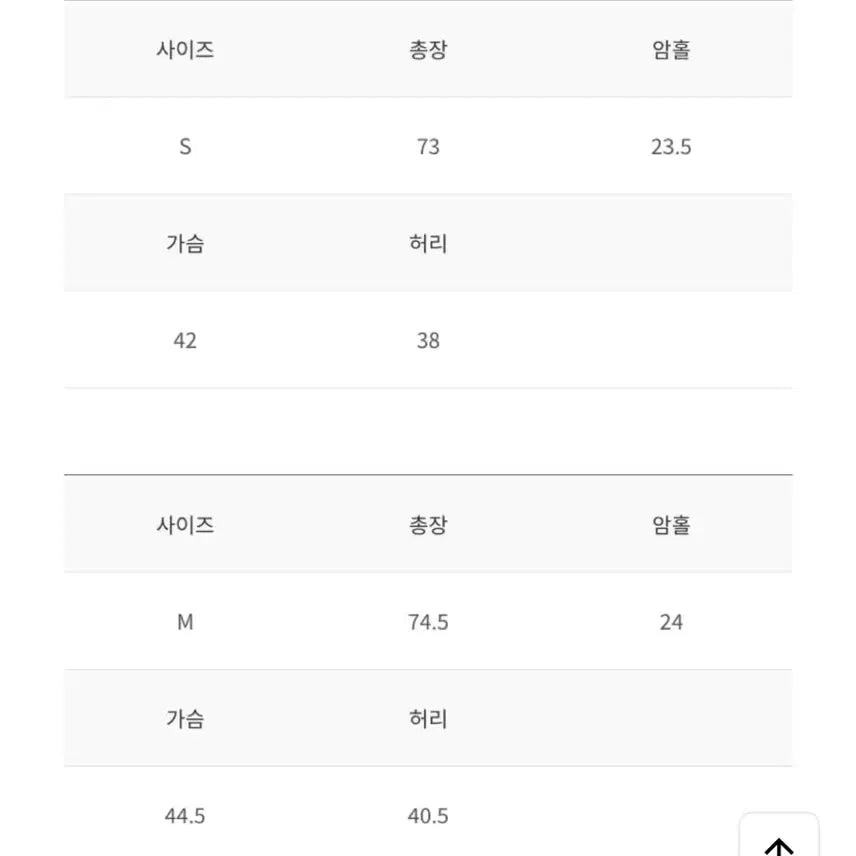Click the first 암홀 header cell

[671, 50]
